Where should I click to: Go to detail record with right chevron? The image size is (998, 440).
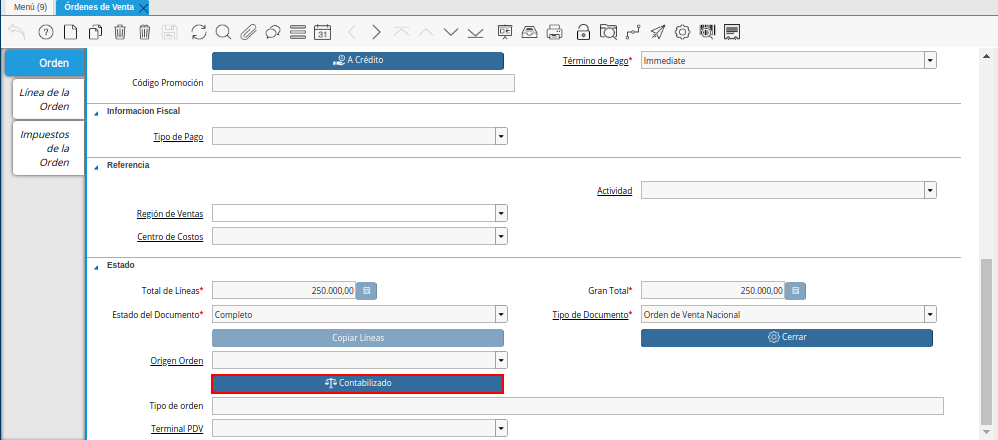tap(376, 32)
